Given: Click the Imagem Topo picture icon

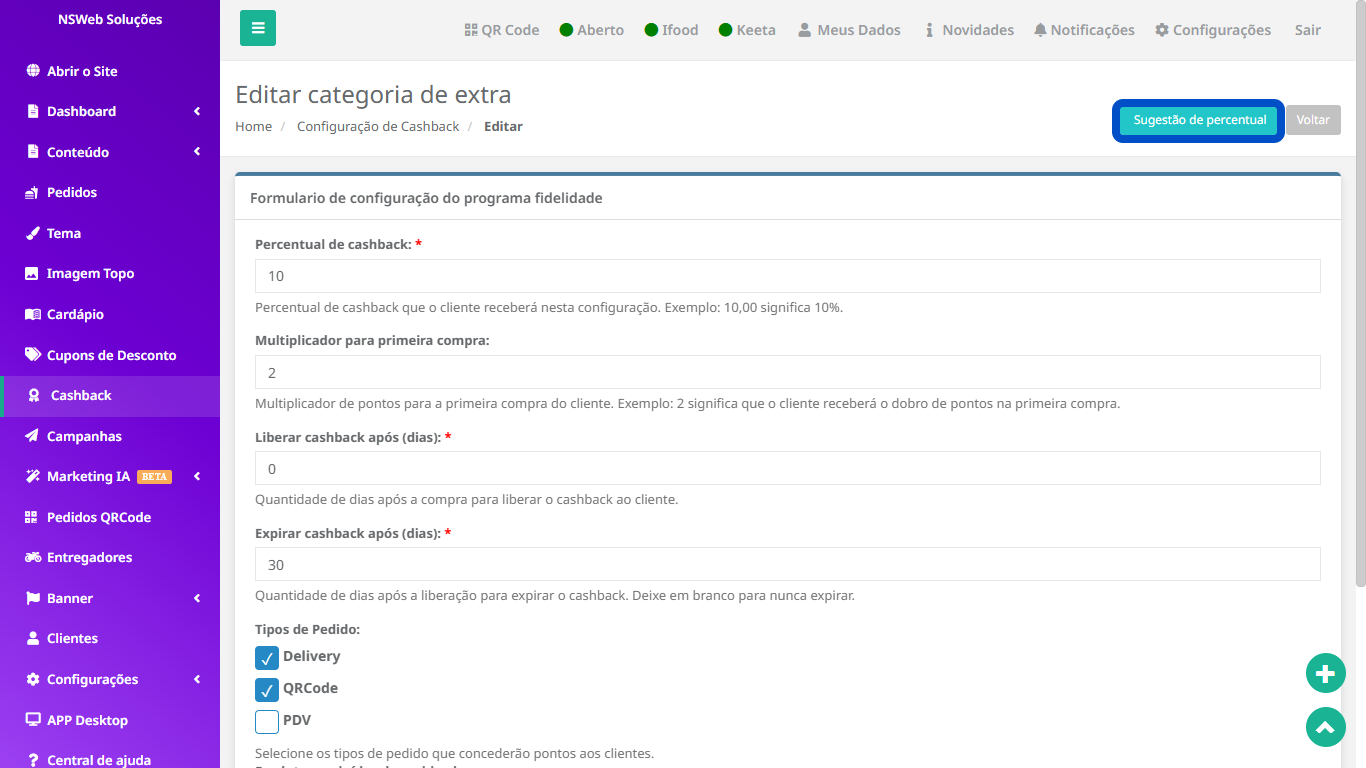Looking at the screenshot, I should [32, 273].
